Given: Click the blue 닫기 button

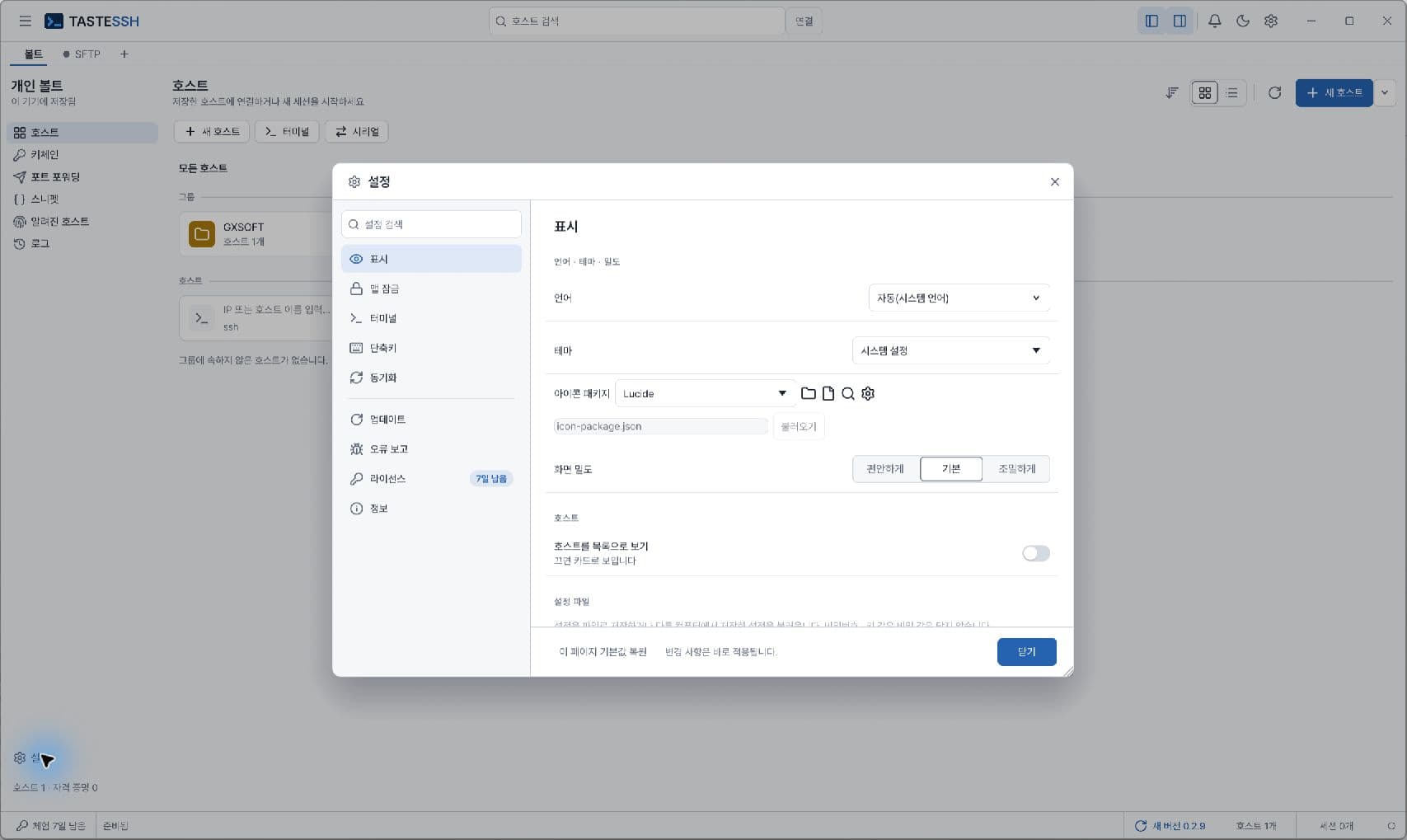Looking at the screenshot, I should [1026, 651].
